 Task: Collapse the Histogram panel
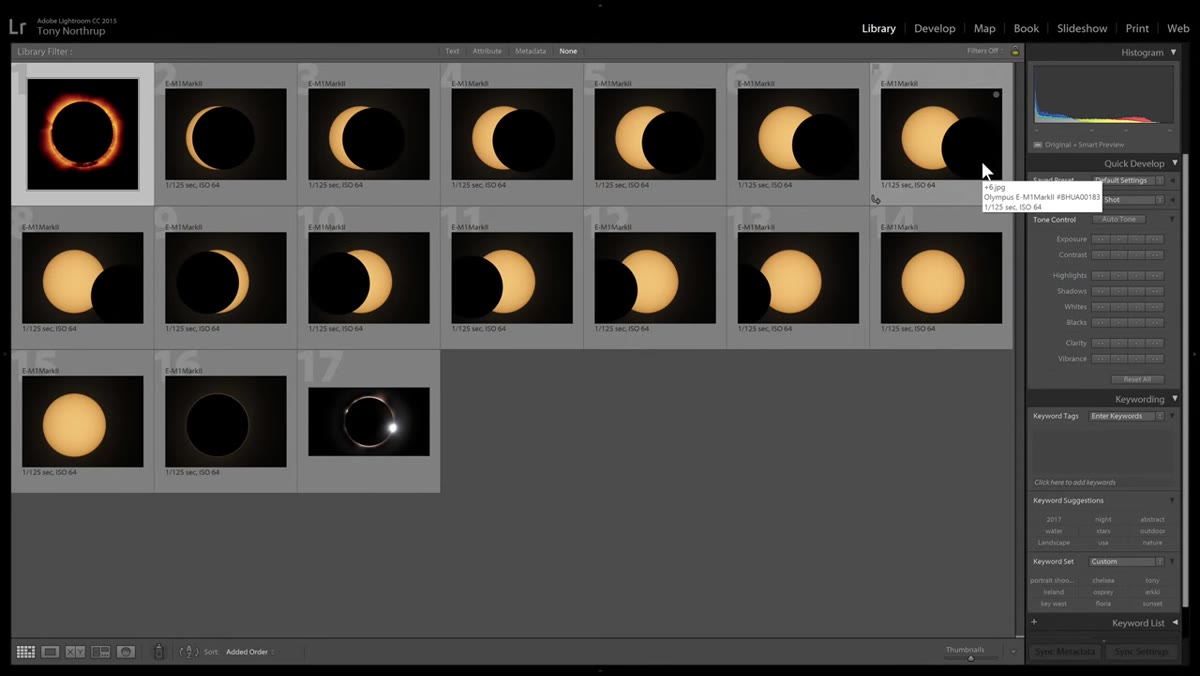coord(1174,52)
